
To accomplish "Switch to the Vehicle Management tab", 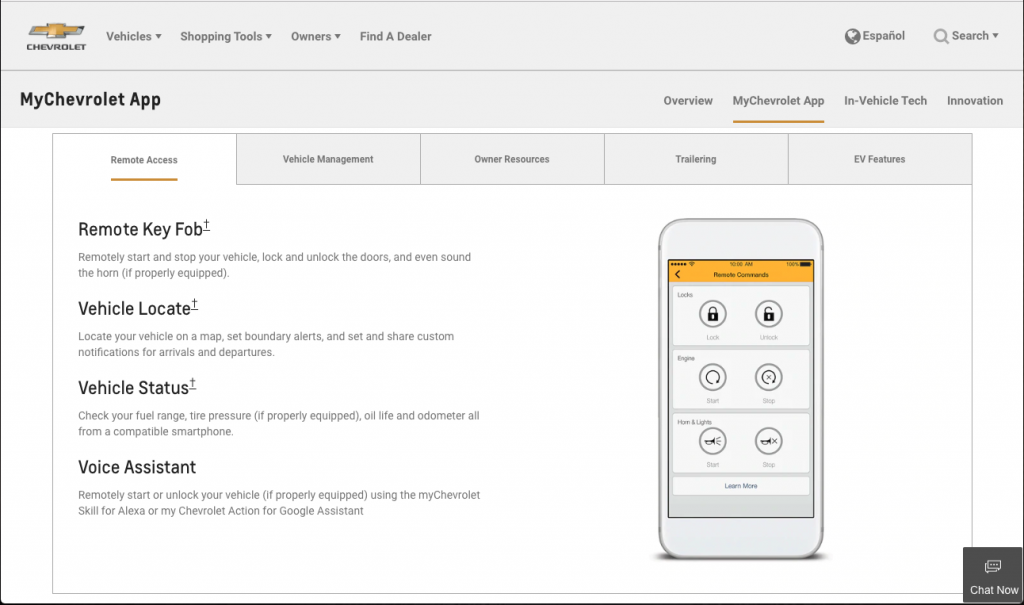I will (328, 159).
